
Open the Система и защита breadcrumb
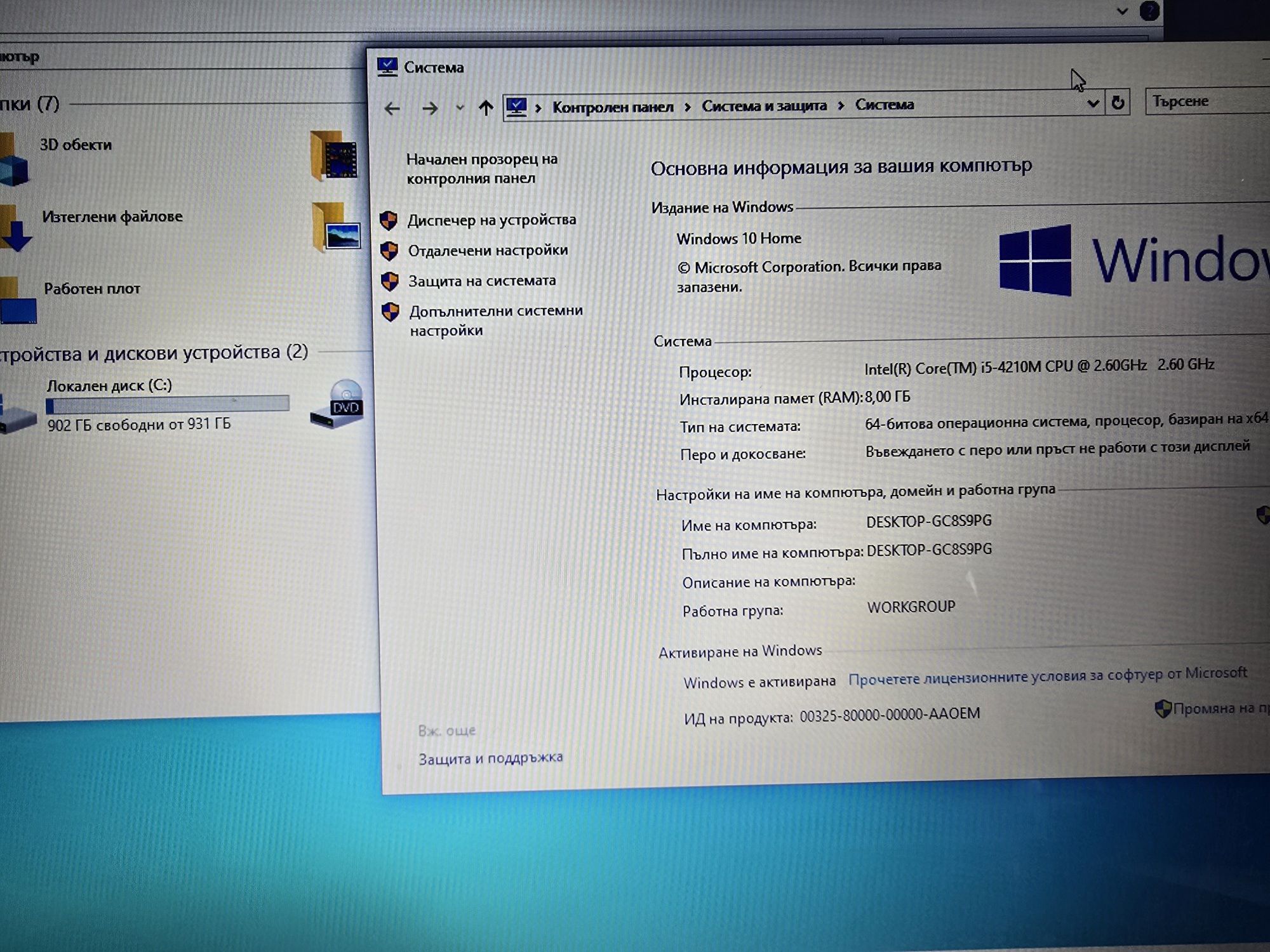[x=764, y=105]
